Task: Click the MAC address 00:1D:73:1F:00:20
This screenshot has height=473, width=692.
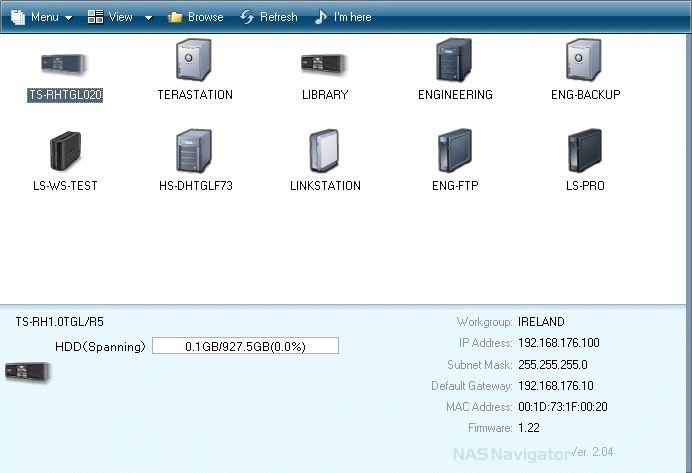Action: pyautogui.click(x=563, y=407)
